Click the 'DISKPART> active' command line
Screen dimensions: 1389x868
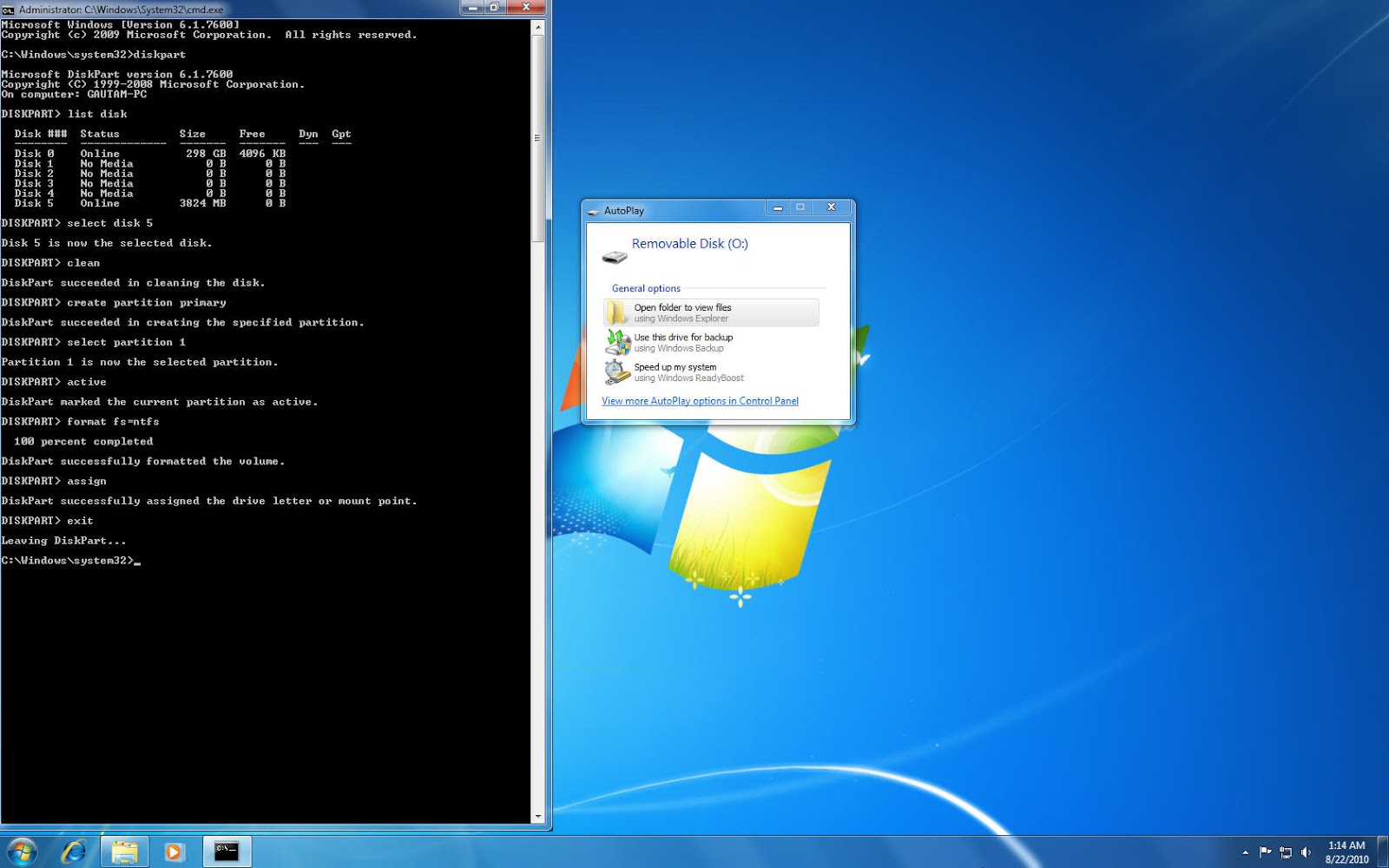click(54, 382)
